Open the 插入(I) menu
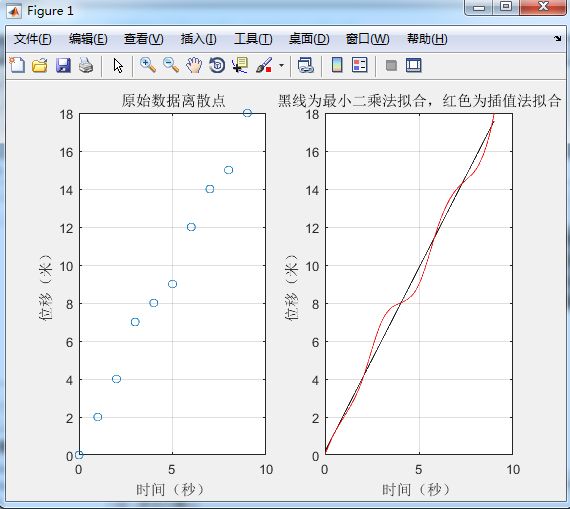Screen dimensions: 570x509 coord(198,39)
